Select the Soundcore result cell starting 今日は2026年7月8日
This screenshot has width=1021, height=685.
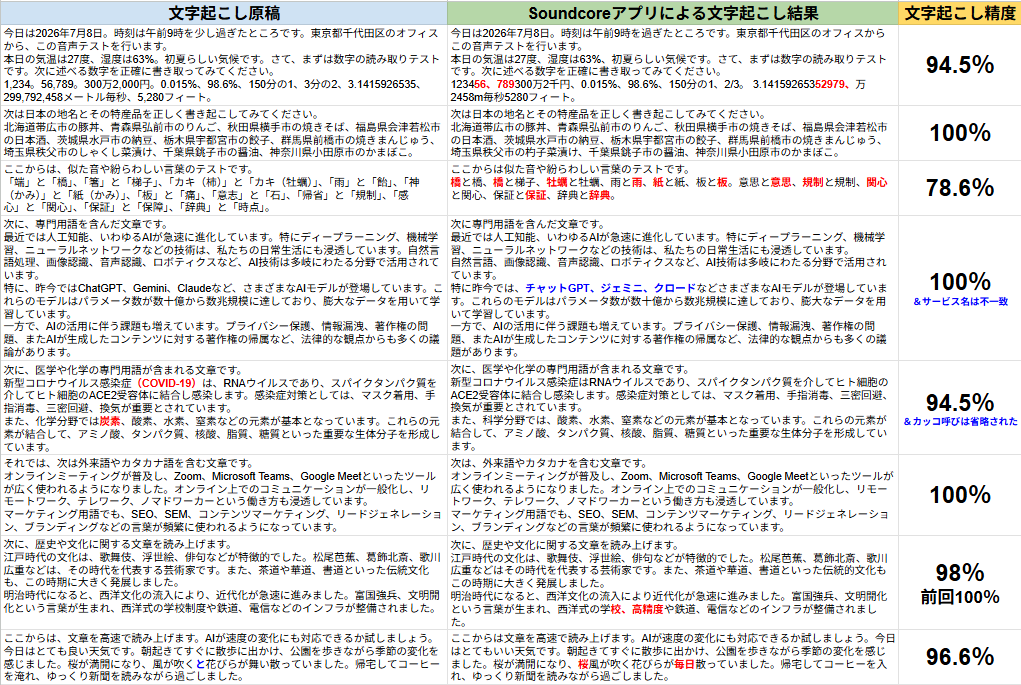click(x=673, y=65)
